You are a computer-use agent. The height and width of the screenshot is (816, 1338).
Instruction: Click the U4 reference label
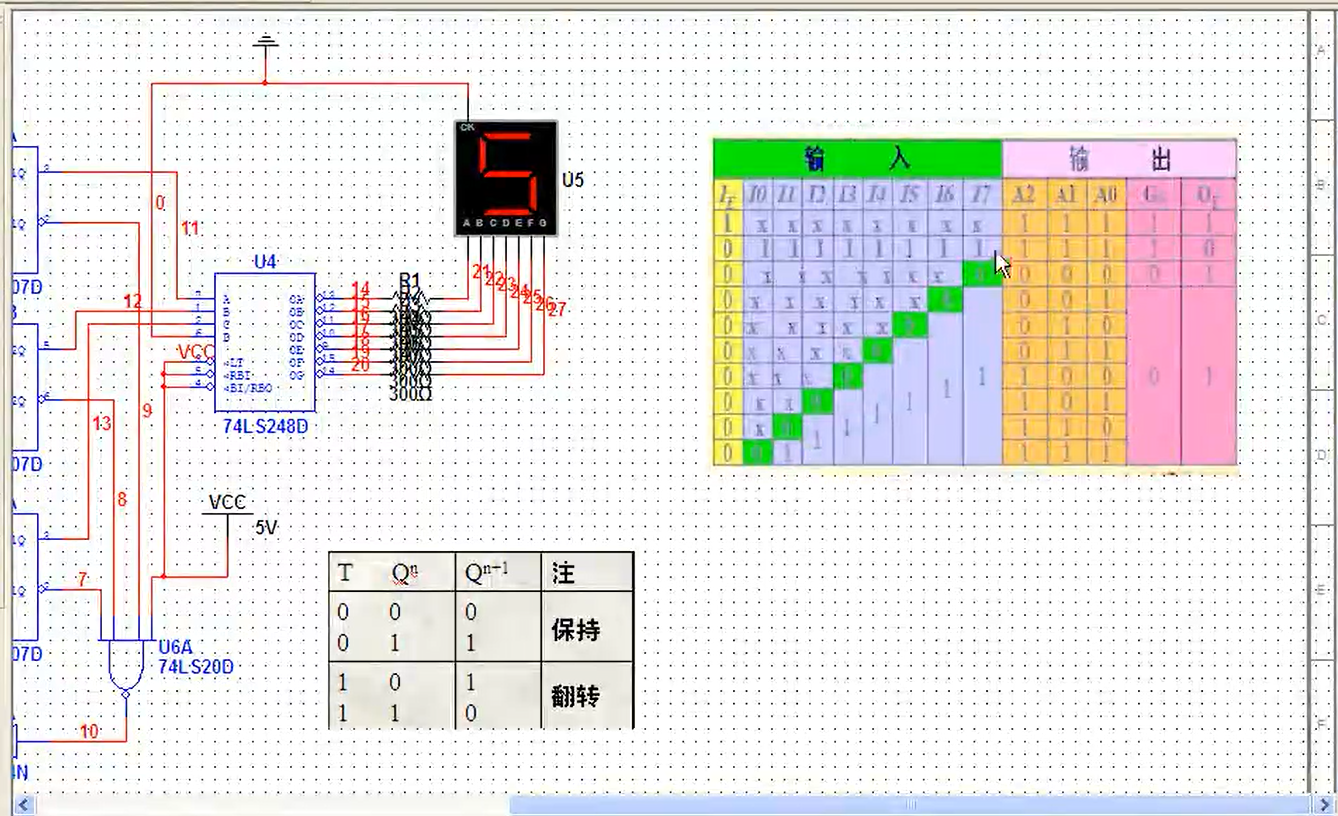click(264, 262)
